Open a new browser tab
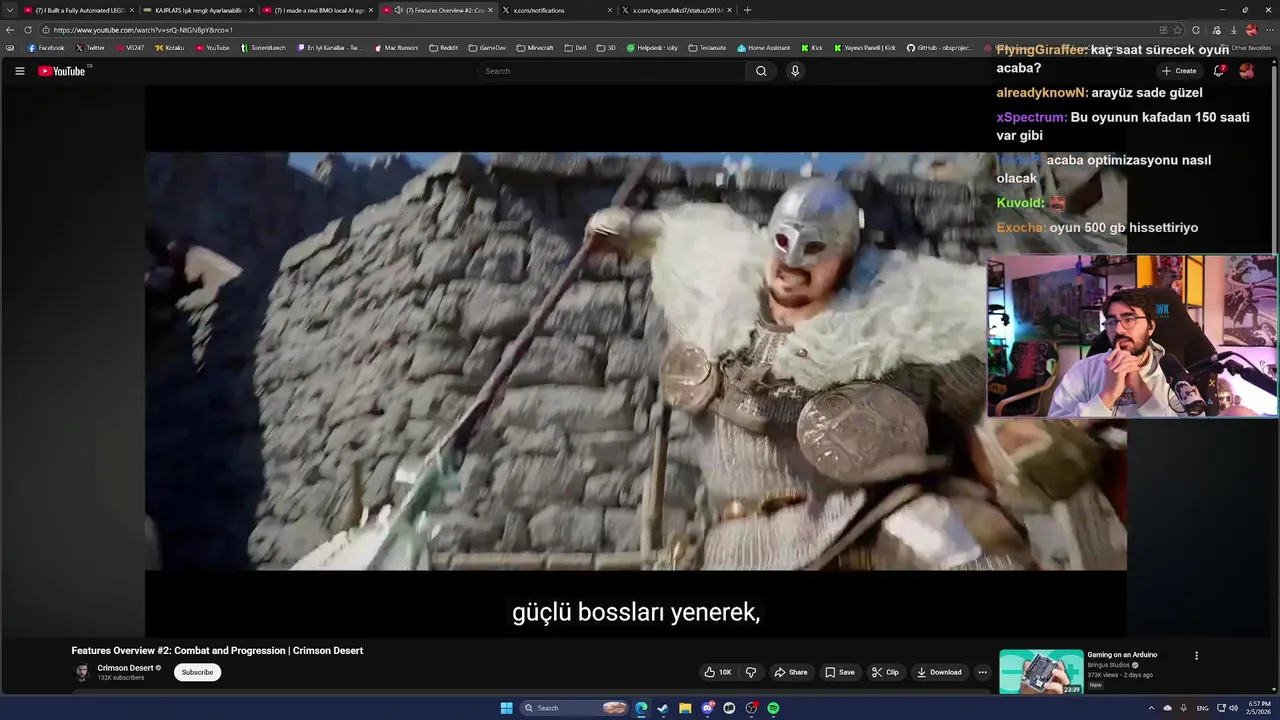This screenshot has height=720, width=1280. tap(747, 10)
